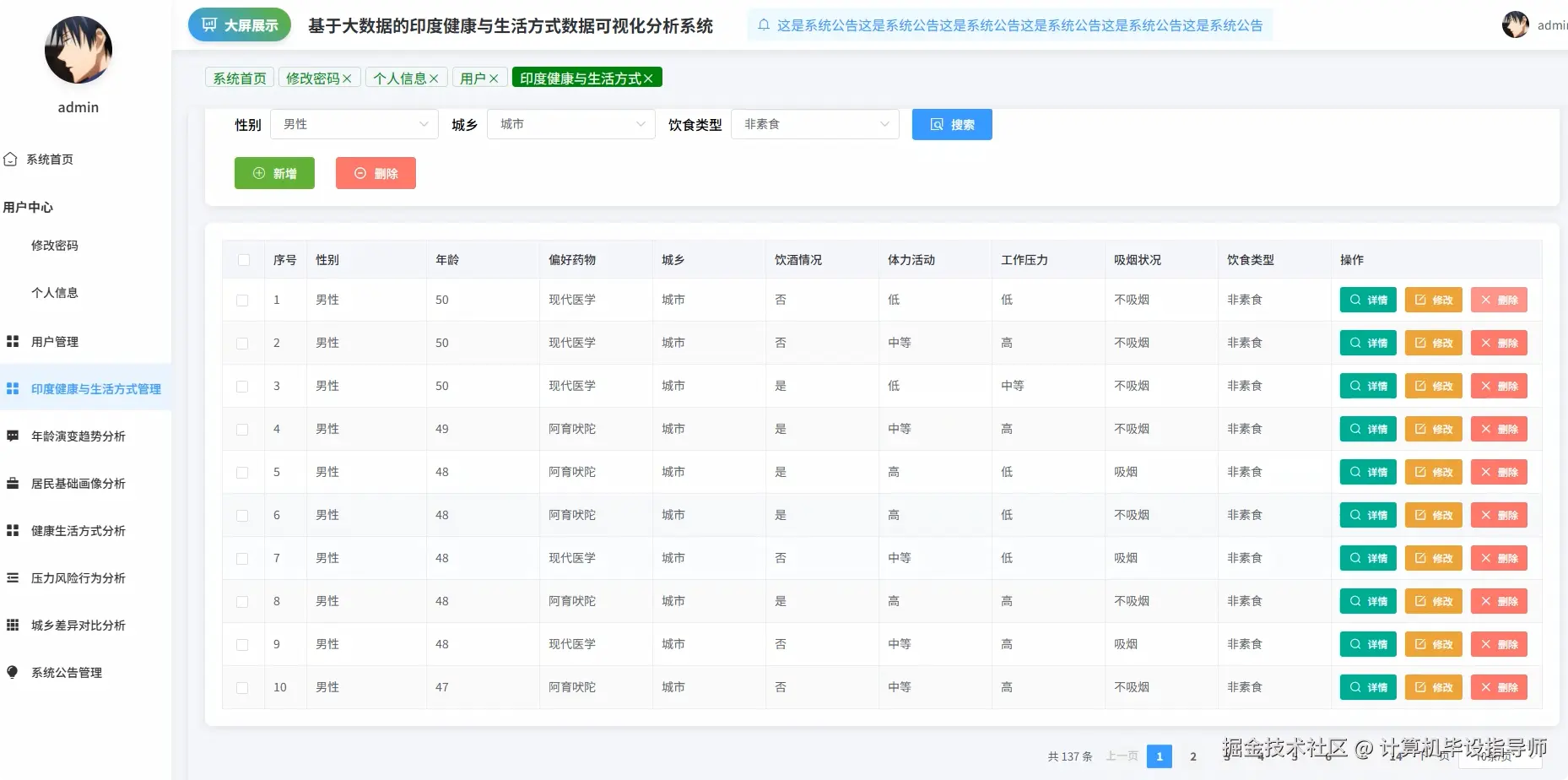This screenshot has width=1568, height=780.
Task: View 详情 for row 1
Action: [1368, 300]
